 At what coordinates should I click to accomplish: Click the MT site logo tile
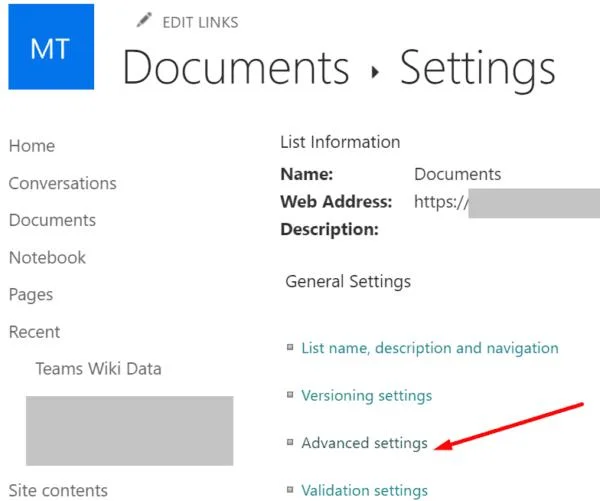51,47
